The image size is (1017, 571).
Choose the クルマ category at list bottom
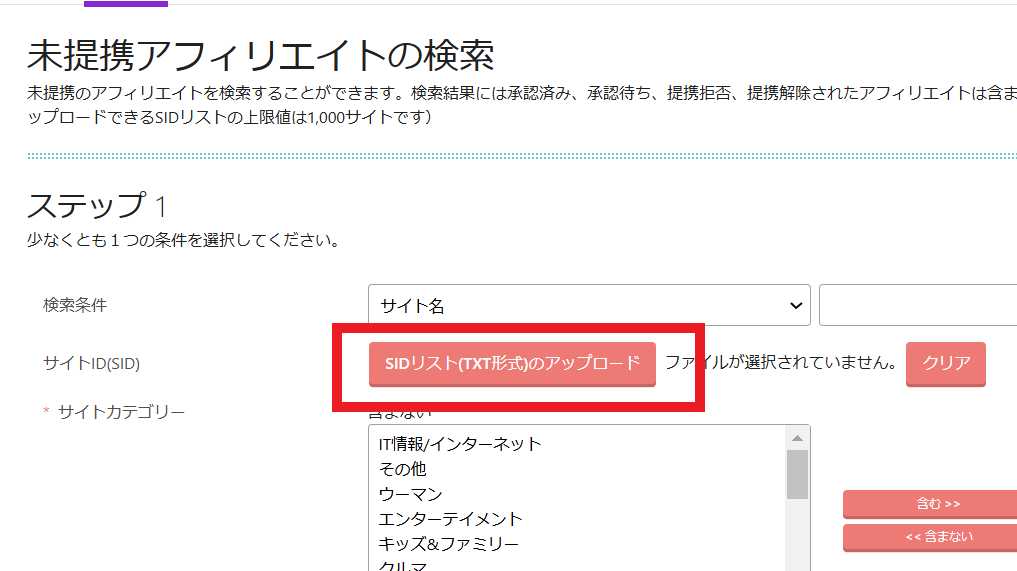point(403,566)
